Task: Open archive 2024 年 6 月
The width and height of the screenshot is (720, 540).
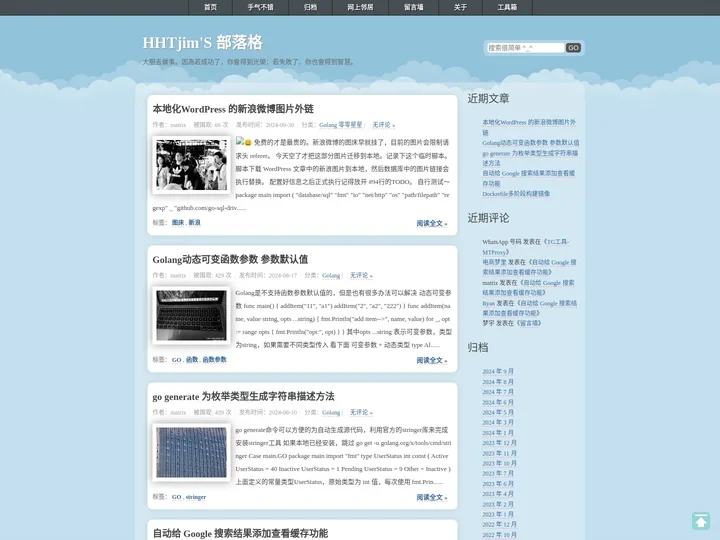Action: (498, 402)
